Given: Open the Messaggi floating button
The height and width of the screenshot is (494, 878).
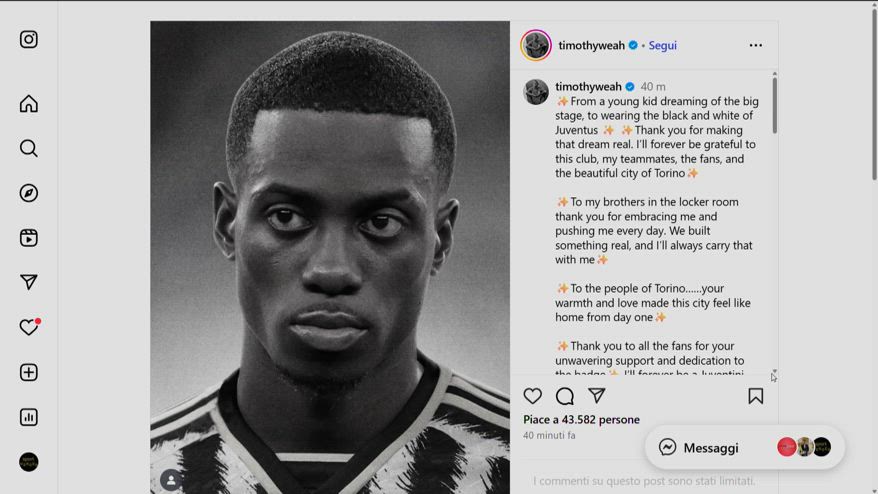Looking at the screenshot, I should (x=711, y=448).
